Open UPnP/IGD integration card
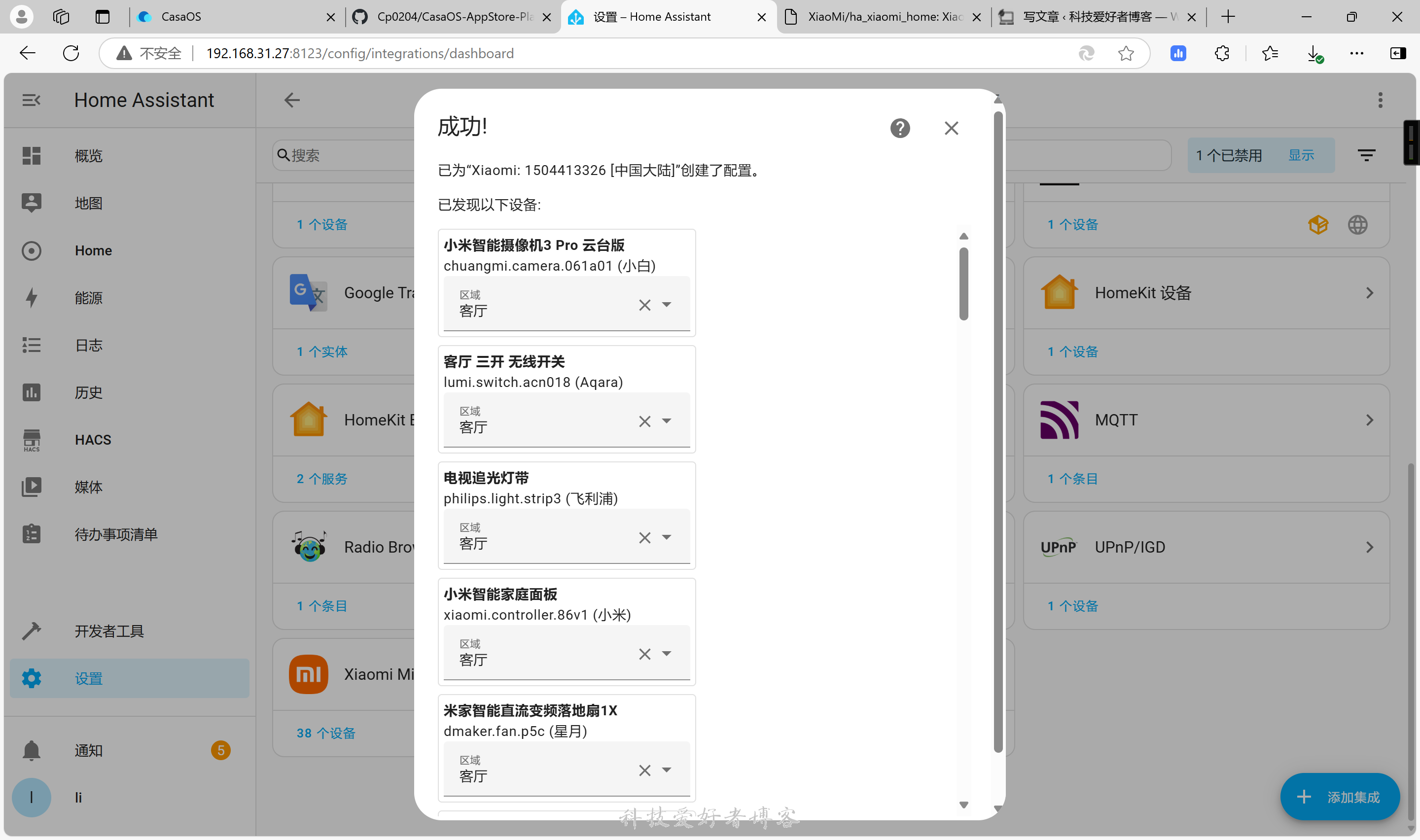The image size is (1420, 840). click(x=1206, y=547)
